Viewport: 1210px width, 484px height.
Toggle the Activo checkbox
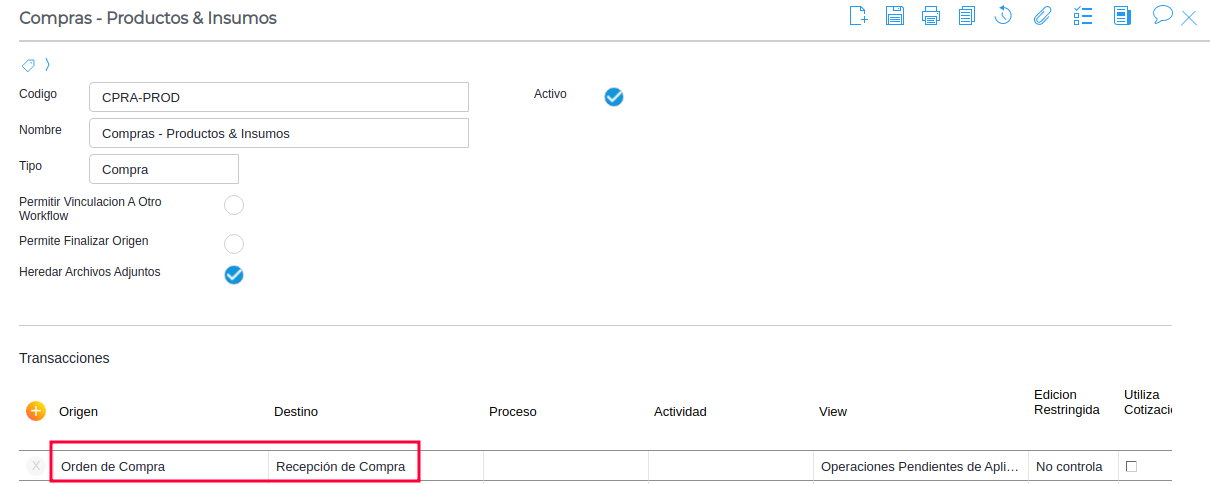614,96
